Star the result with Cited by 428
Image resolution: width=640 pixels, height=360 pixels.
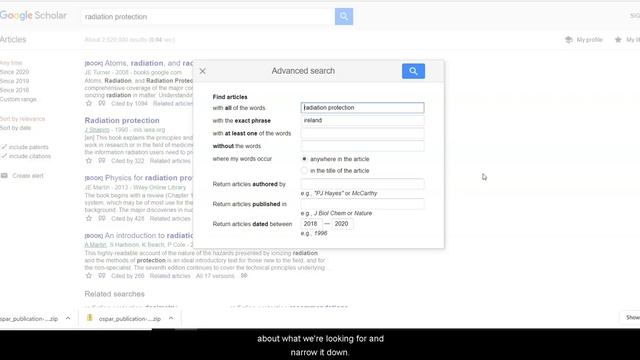tap(89, 218)
